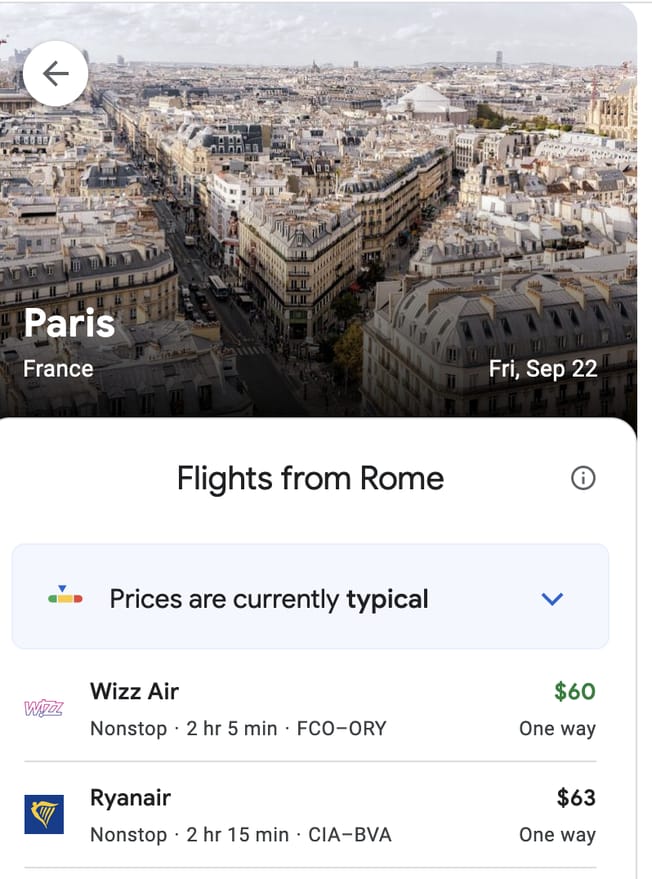Click the Paris cityscape photo
Screen dimensions: 652x879
coord(330,200)
